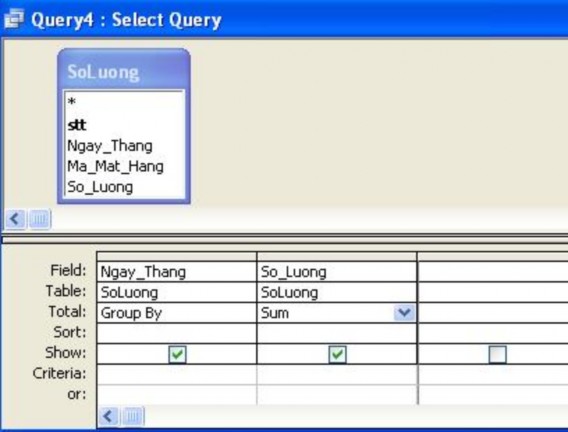Screen dimensions: 568x432
Task: Select the asterisk all-fields entry in SoLuong table
Action: 72,102
